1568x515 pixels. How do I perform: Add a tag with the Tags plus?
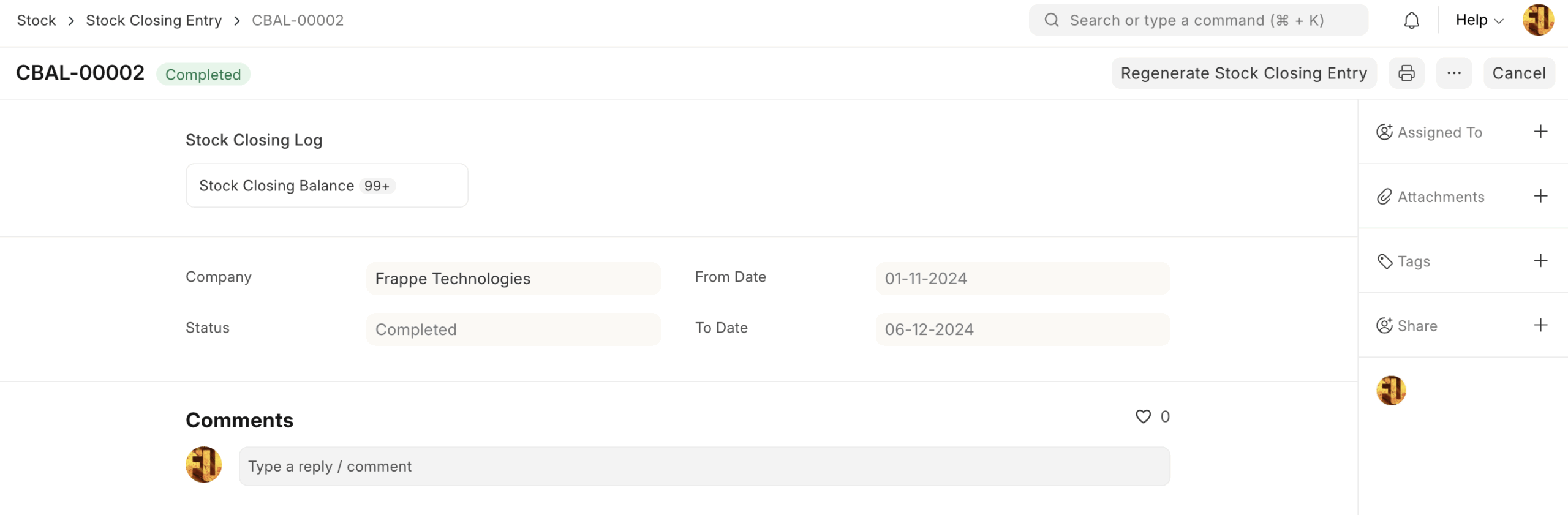point(1540,260)
